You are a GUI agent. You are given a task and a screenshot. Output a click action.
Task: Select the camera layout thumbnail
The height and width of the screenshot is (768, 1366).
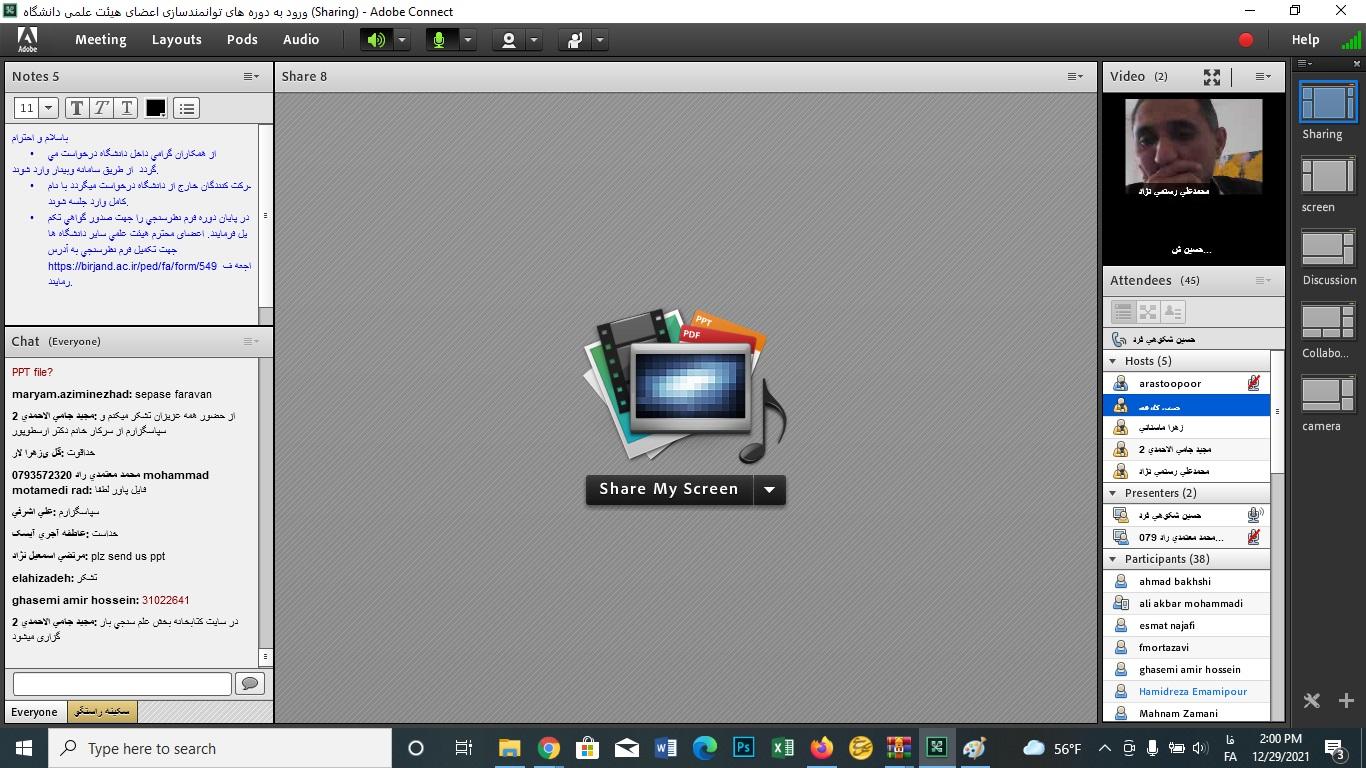(1327, 395)
